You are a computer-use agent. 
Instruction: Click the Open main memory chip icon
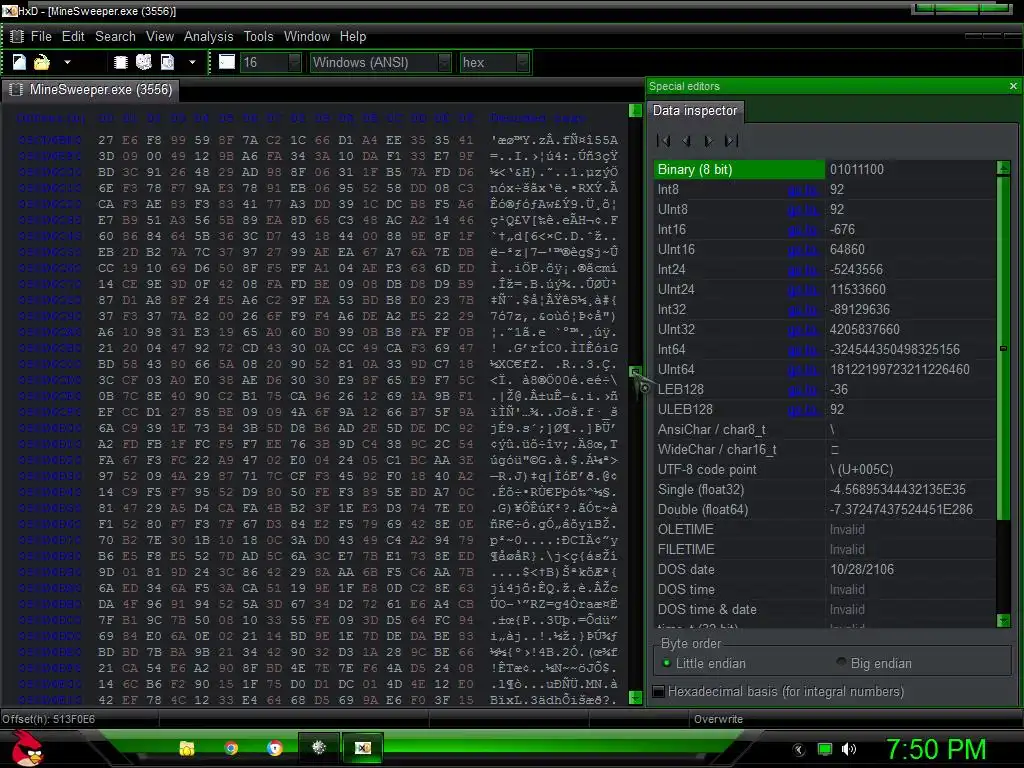click(x=121, y=62)
